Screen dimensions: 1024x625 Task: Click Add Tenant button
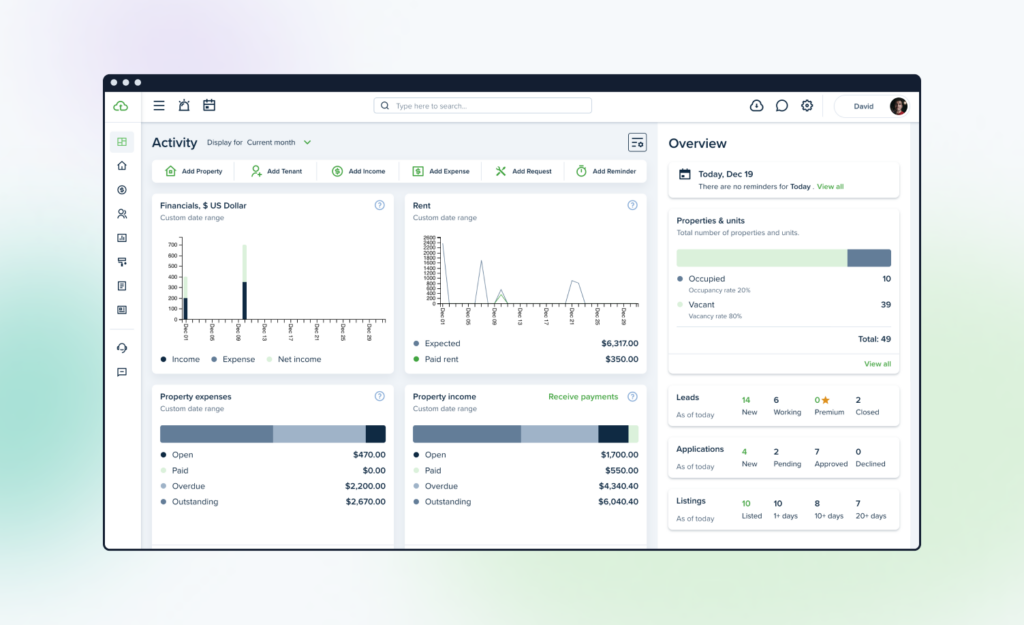coord(276,171)
